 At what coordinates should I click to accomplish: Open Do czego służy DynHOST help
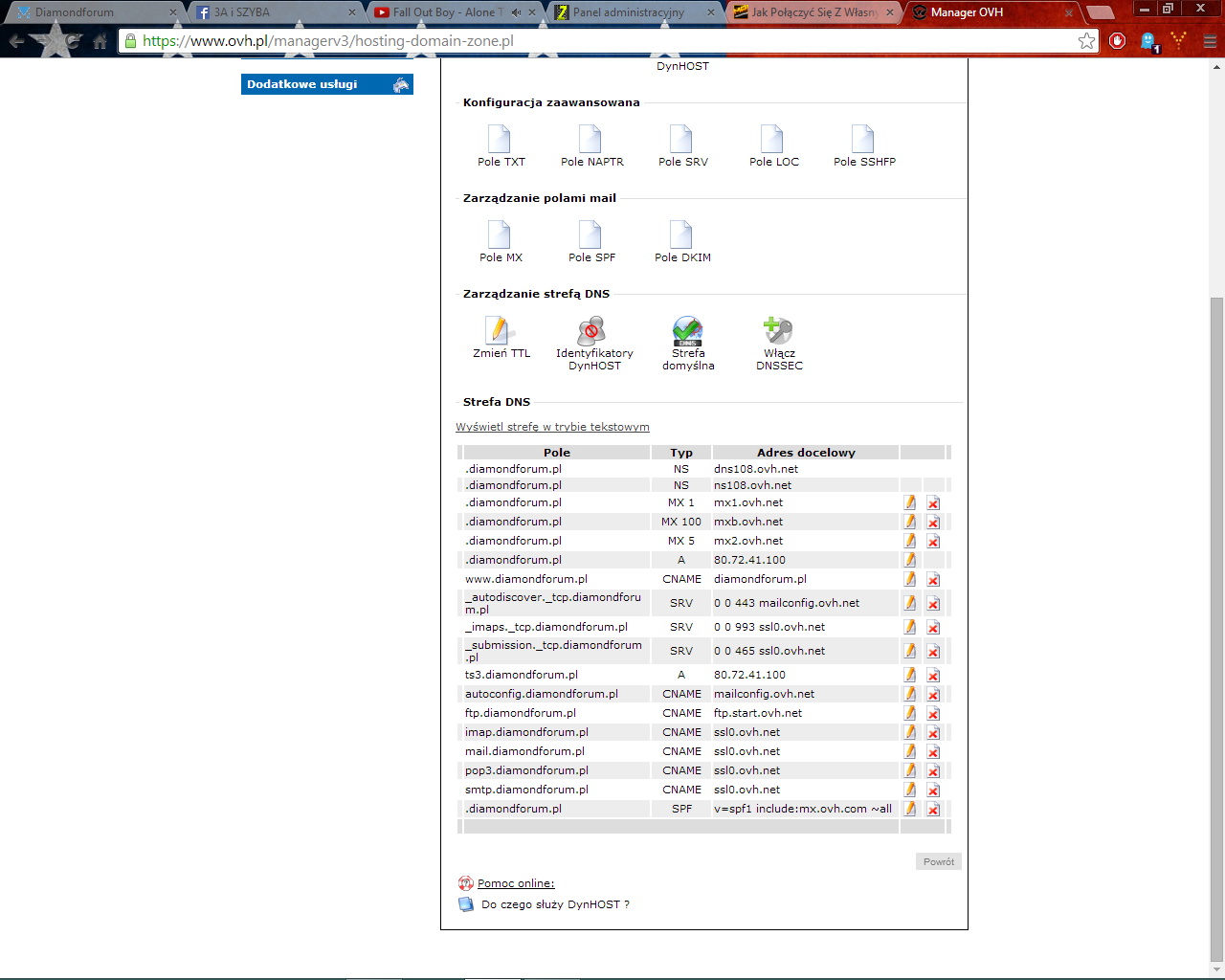click(555, 904)
